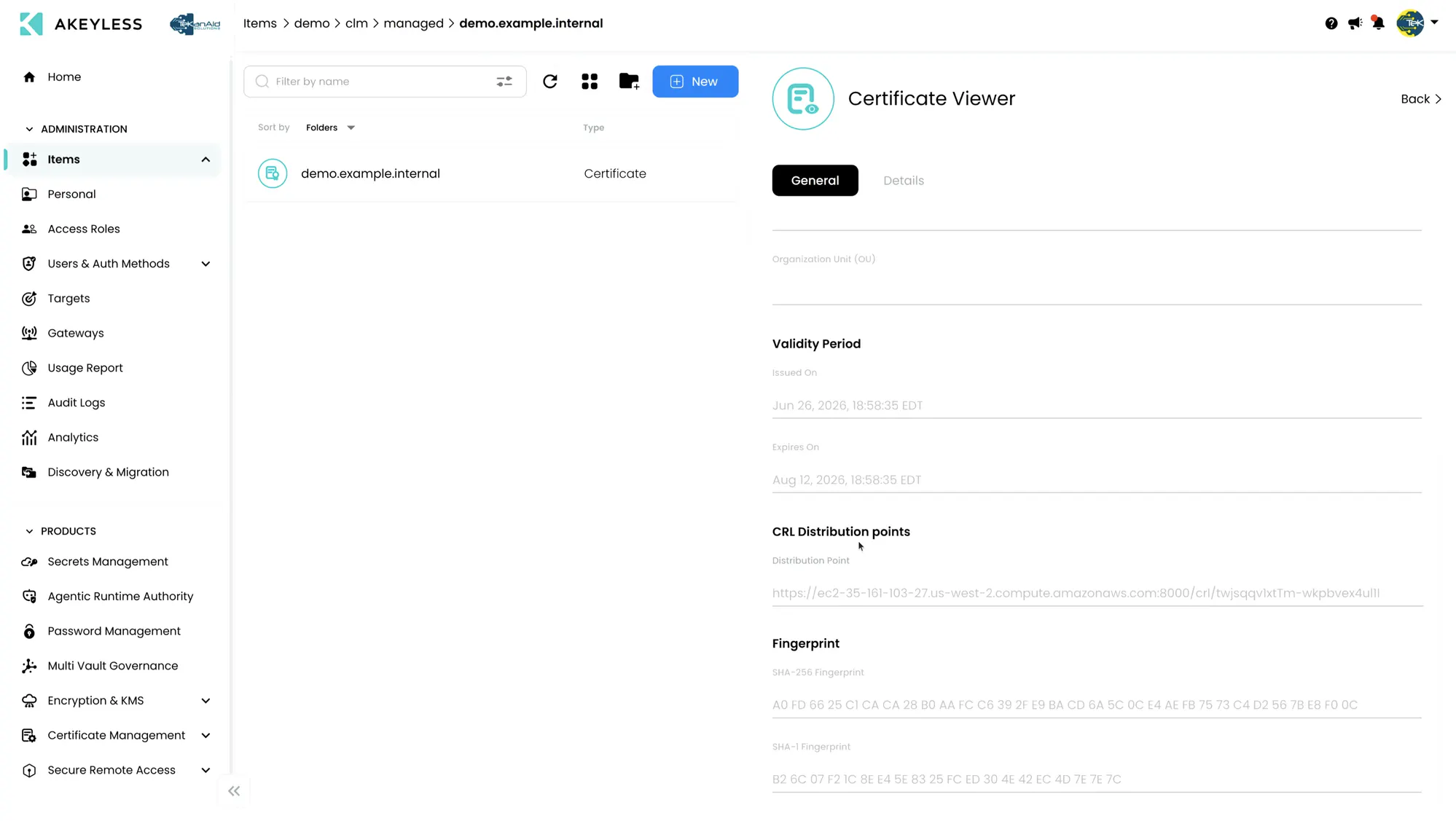This screenshot has height=821, width=1456.
Task: Switch to the Details tab
Action: pyautogui.click(x=904, y=181)
